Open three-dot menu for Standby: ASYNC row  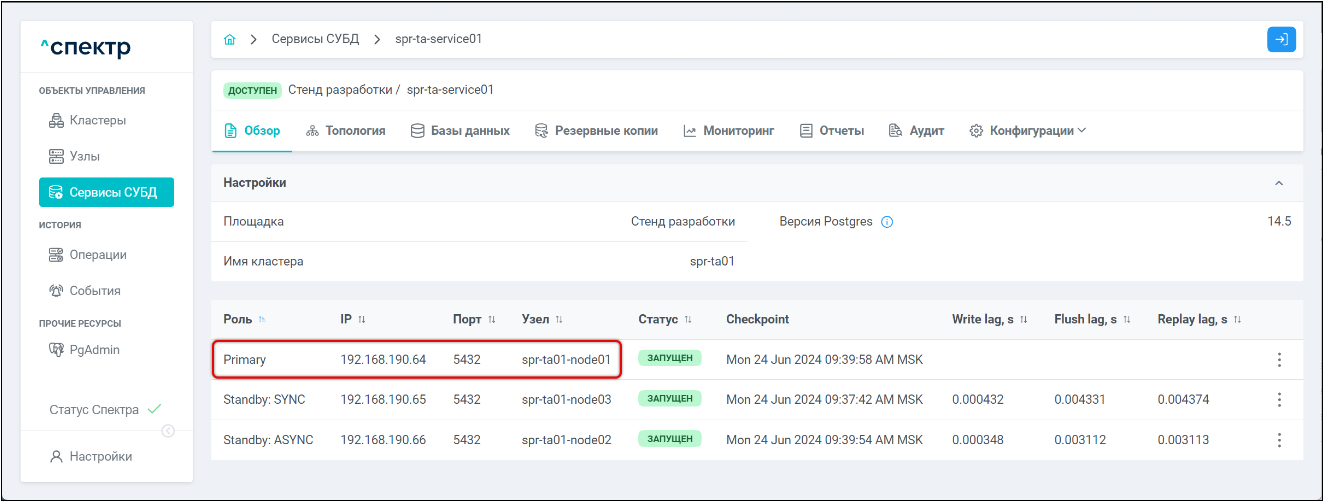1279,440
